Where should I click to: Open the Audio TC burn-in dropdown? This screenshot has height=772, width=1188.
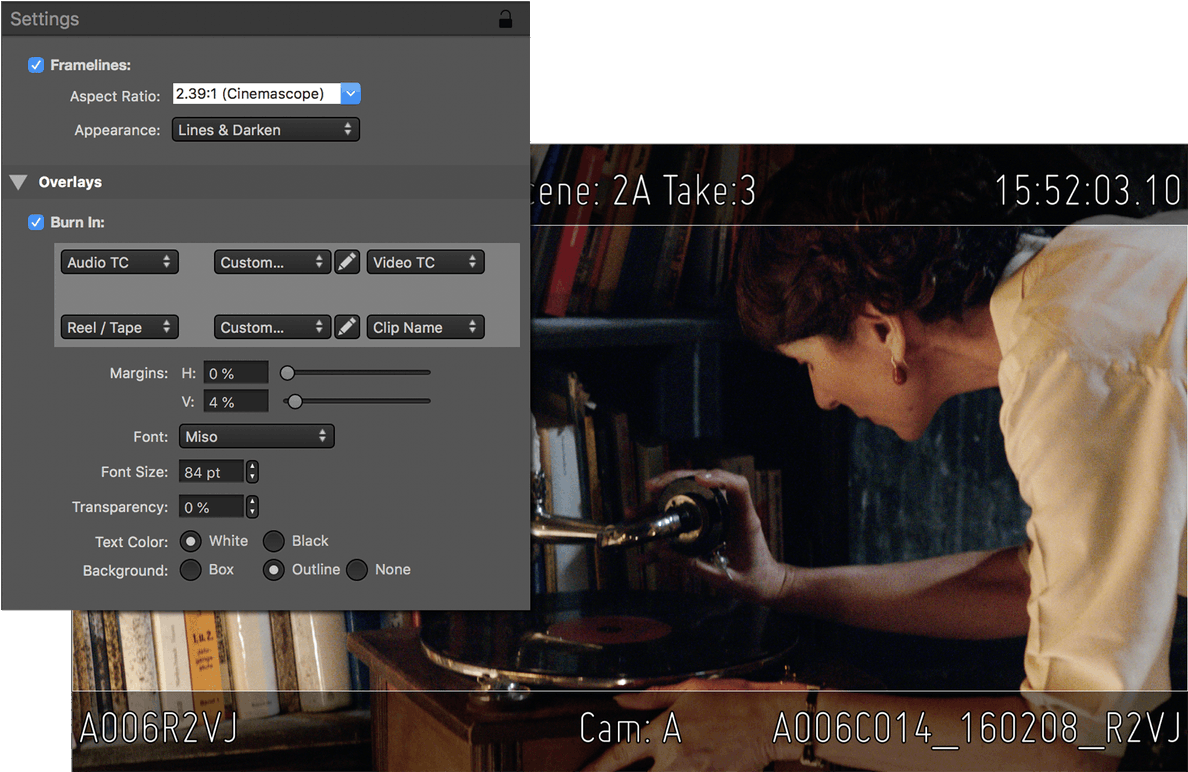point(120,262)
